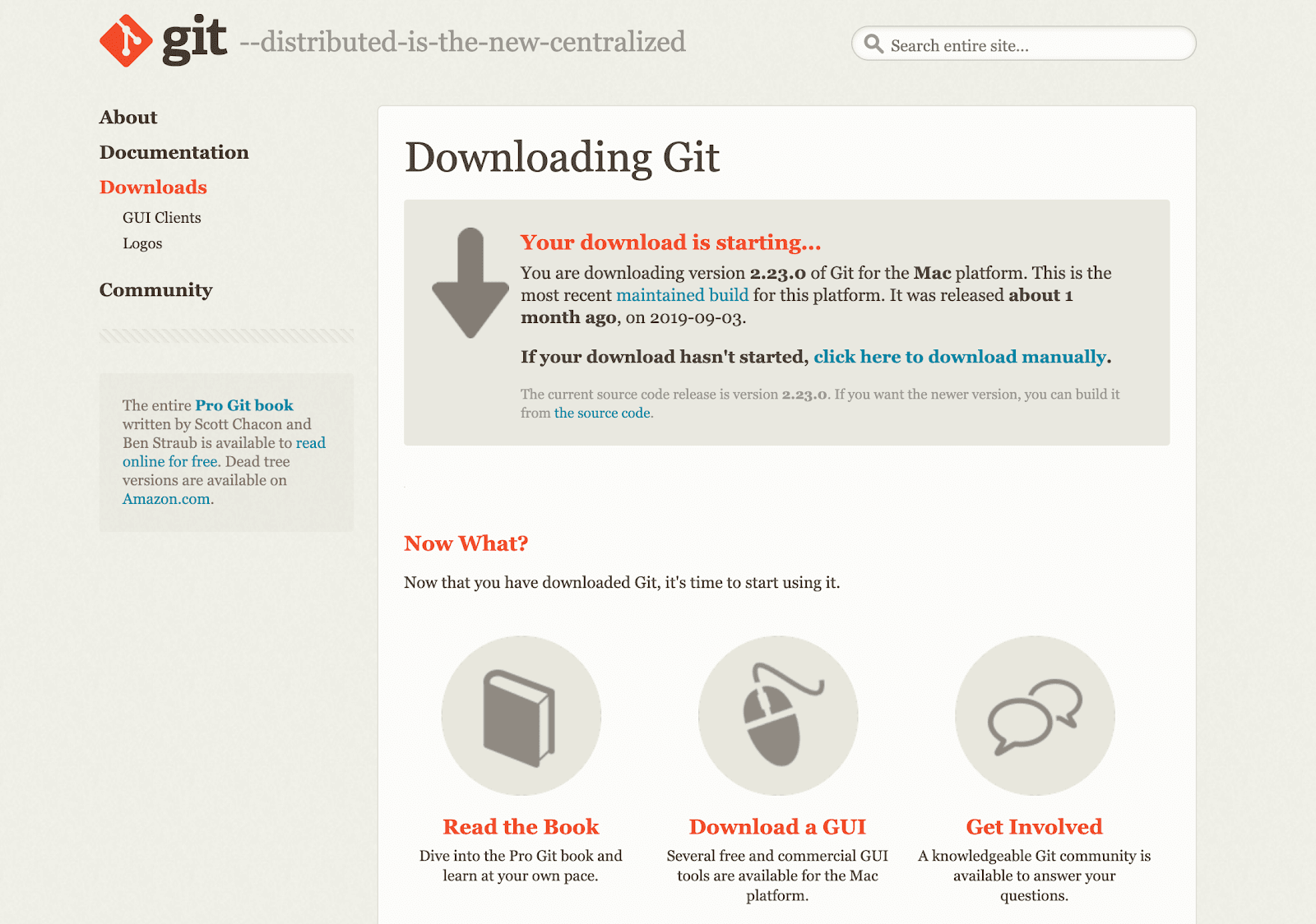The image size is (1316, 924).
Task: Open the book icon circle
Action: click(521, 715)
